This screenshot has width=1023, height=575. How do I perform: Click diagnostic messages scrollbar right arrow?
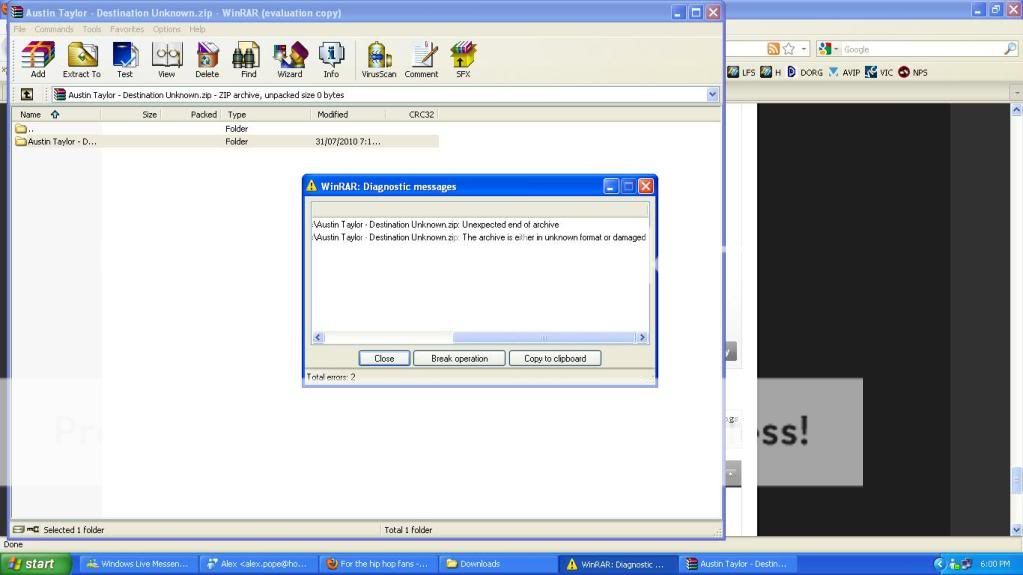(x=642, y=337)
